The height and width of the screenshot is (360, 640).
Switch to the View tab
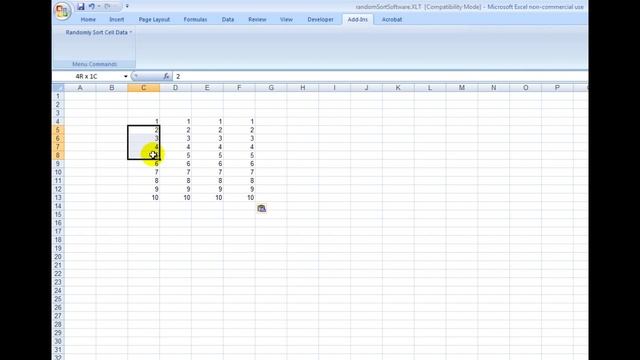point(286,20)
